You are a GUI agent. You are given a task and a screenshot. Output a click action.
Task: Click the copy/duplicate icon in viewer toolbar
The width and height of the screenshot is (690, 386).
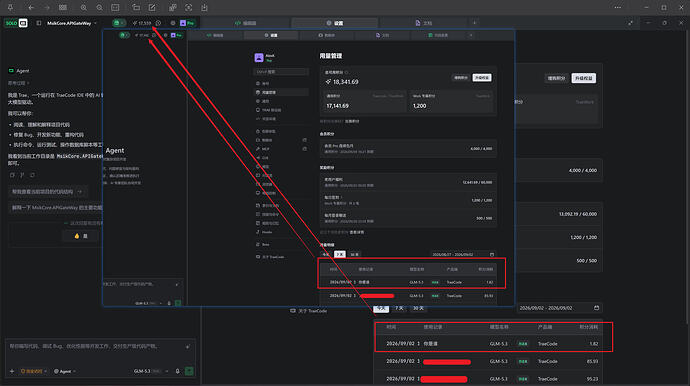pyautogui.click(x=172, y=7)
